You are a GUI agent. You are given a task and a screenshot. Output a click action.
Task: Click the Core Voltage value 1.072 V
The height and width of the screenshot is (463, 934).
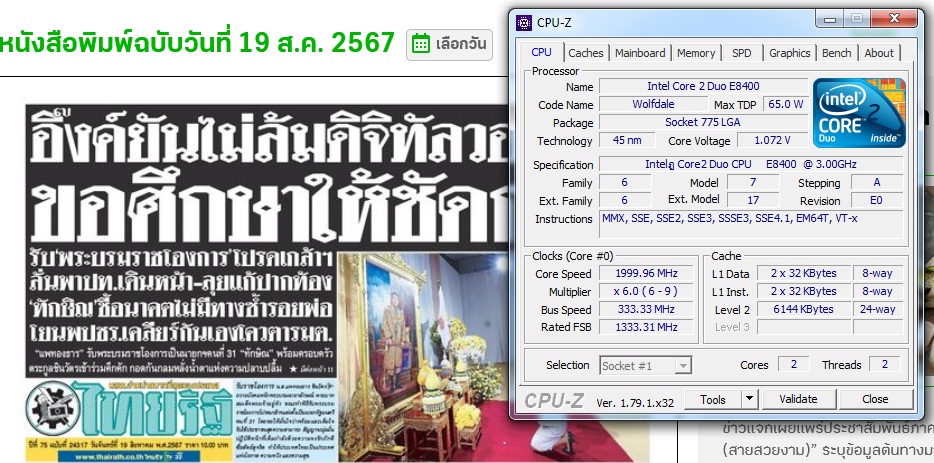(772, 141)
